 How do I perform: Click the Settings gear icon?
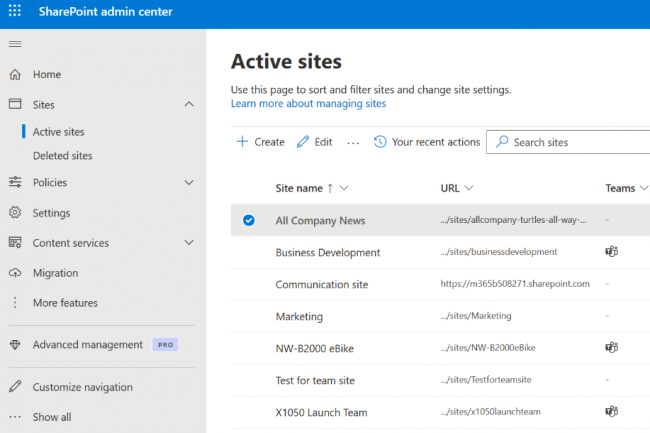click(15, 213)
